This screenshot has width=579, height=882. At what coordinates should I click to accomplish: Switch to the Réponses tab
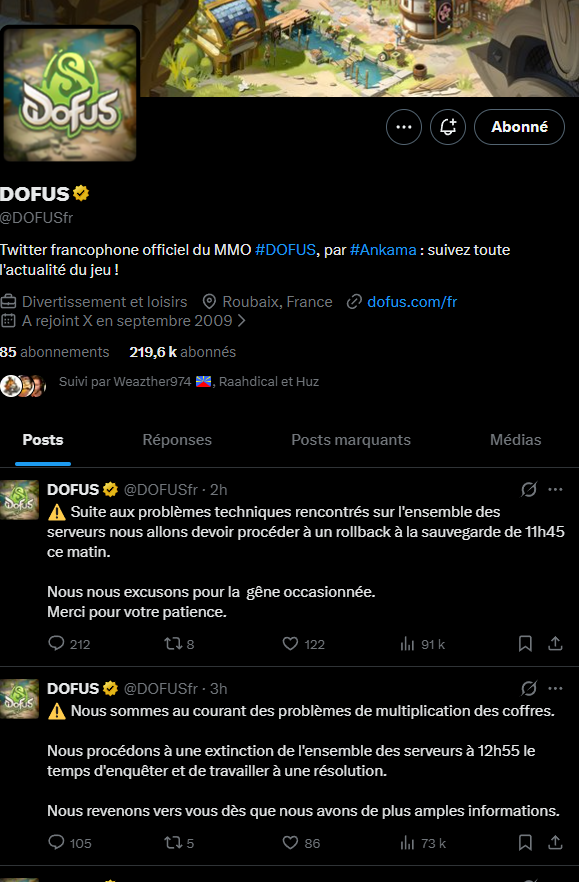click(177, 440)
